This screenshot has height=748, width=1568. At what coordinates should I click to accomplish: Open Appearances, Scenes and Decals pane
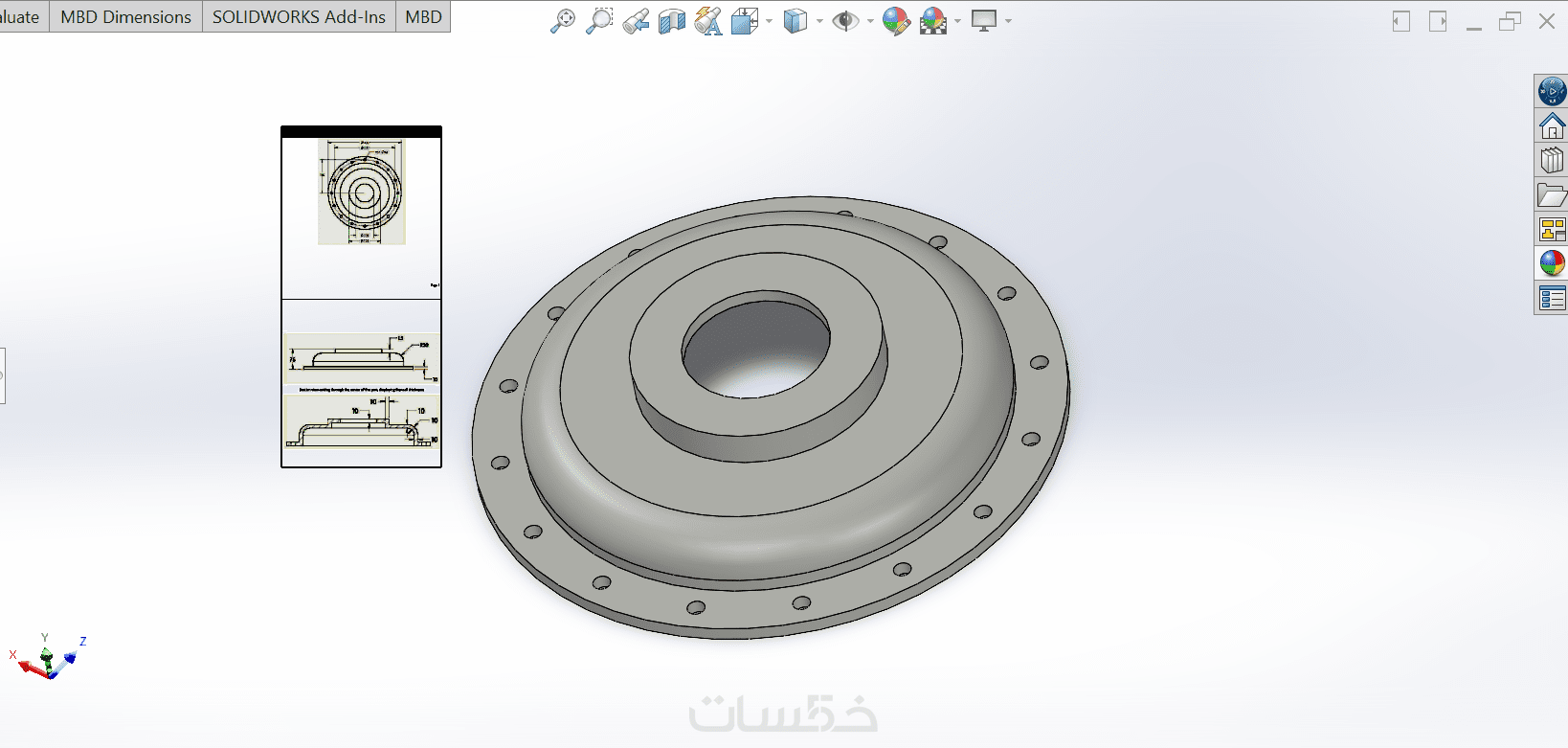click(1552, 263)
